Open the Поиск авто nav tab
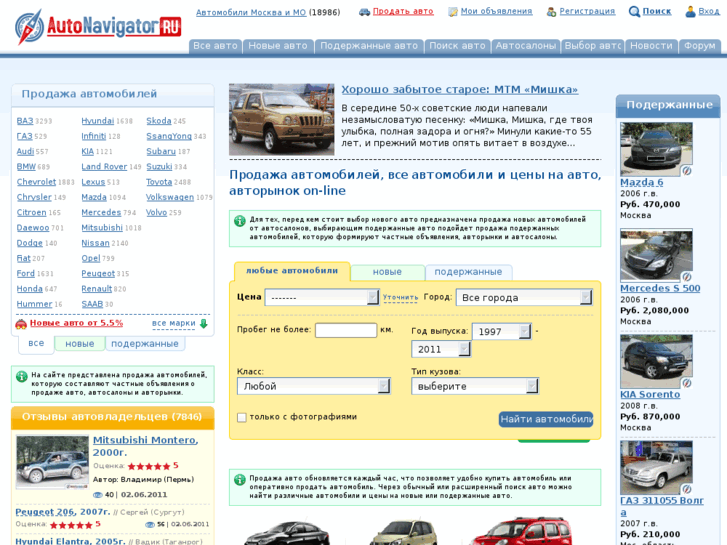Image resolution: width=727 pixels, height=545 pixels. (x=457, y=46)
